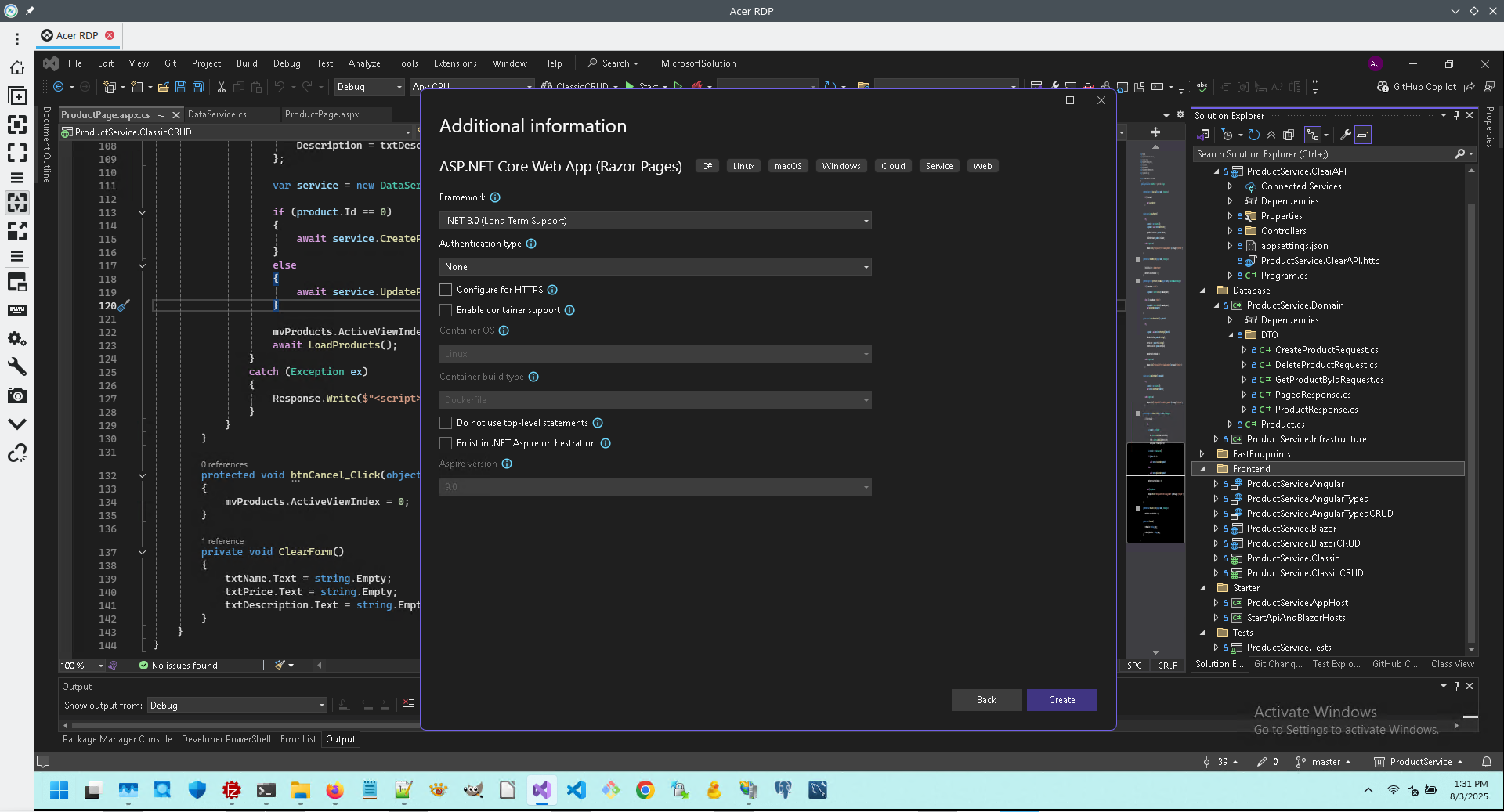Click the Open File folder icon
This screenshot has height=812, width=1504.
tap(164, 87)
